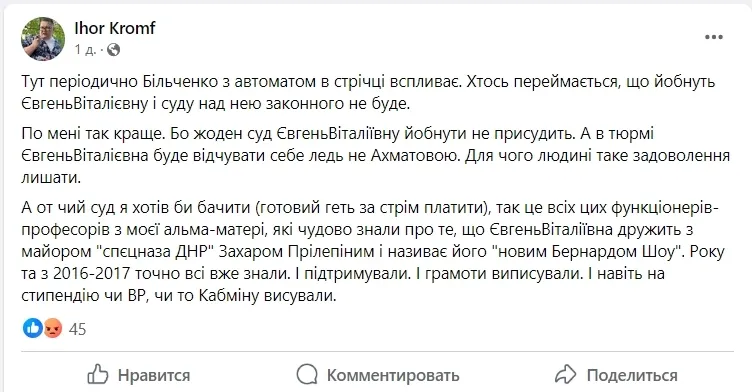This screenshot has height=392, width=752.
Task: Open Ihor Kromf's profile picture
Action: (x=43, y=39)
